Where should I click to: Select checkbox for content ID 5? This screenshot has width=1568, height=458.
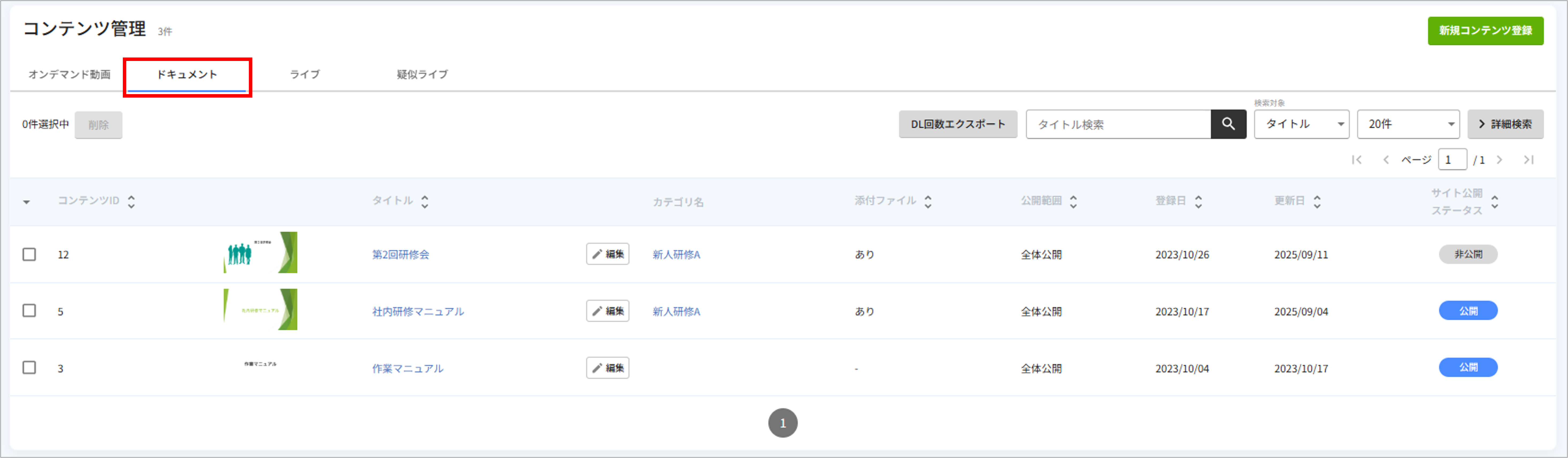[29, 311]
